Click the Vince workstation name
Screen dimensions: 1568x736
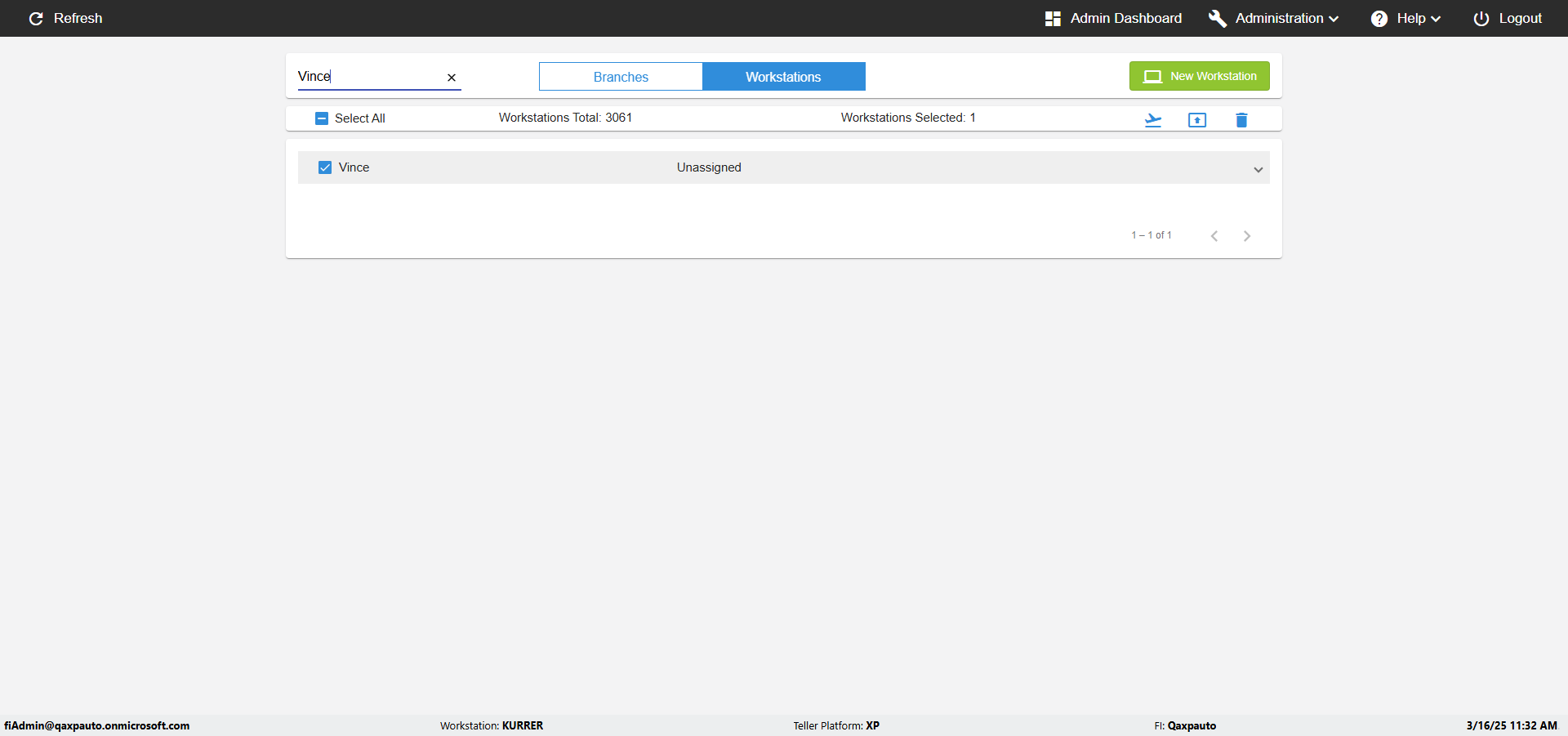tap(354, 167)
